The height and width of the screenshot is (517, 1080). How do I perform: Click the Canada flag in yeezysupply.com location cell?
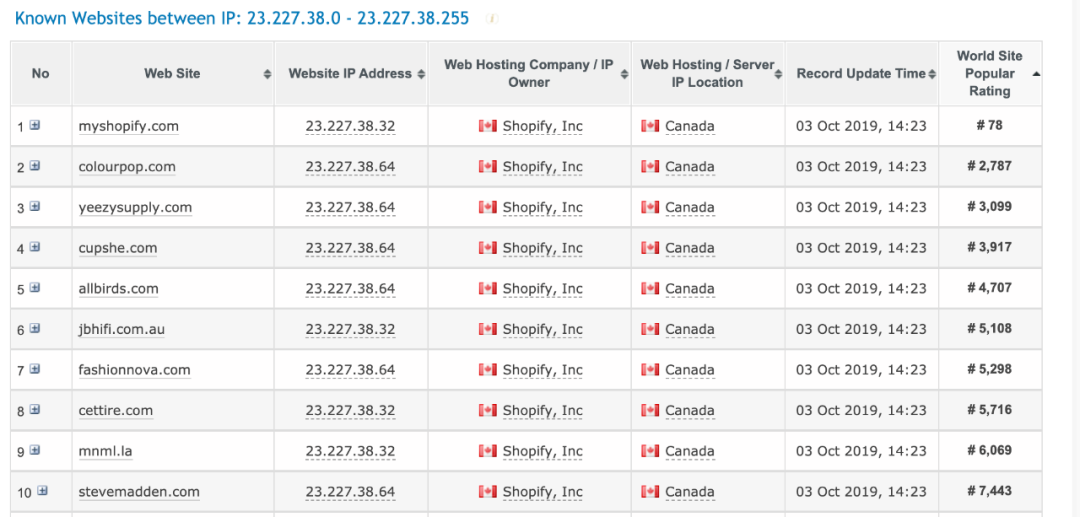[650, 207]
